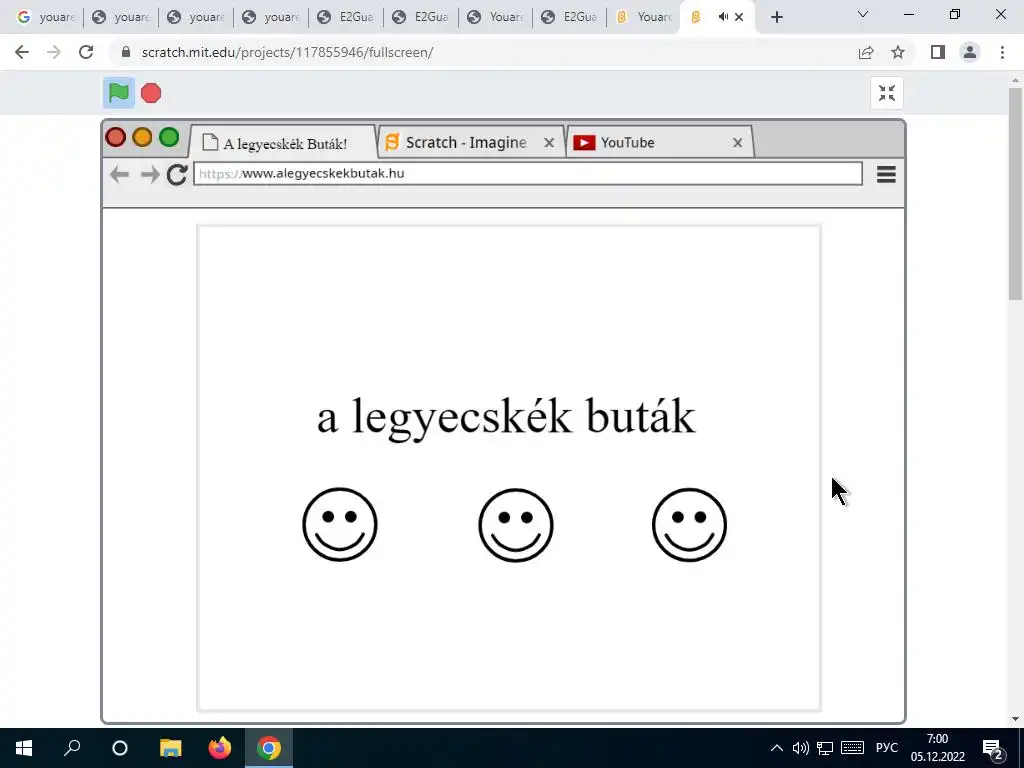Click the middle smiley face
Image resolution: width=1024 pixels, height=768 pixels.
tap(516, 525)
